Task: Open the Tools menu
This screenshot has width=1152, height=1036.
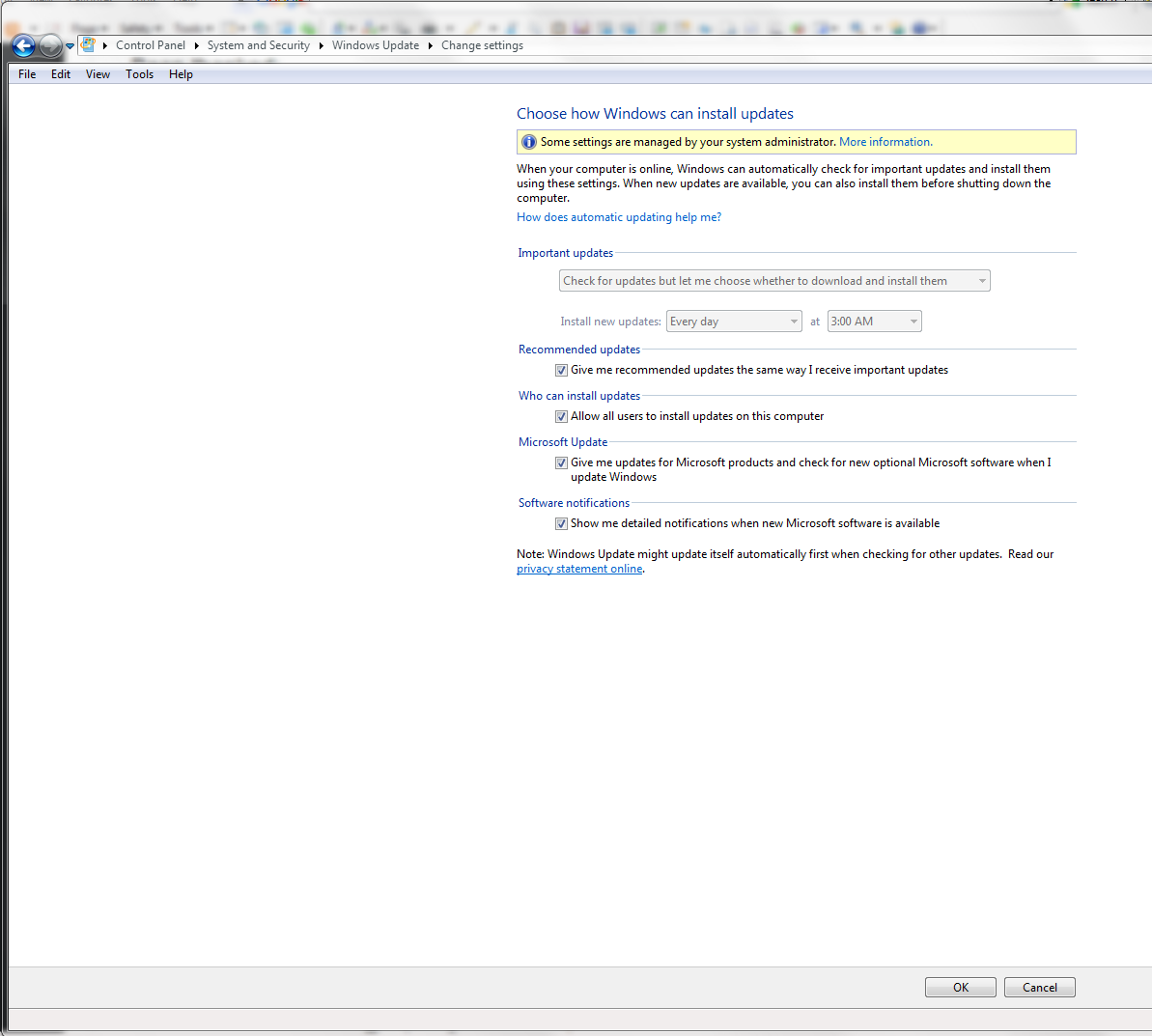Action: (140, 74)
